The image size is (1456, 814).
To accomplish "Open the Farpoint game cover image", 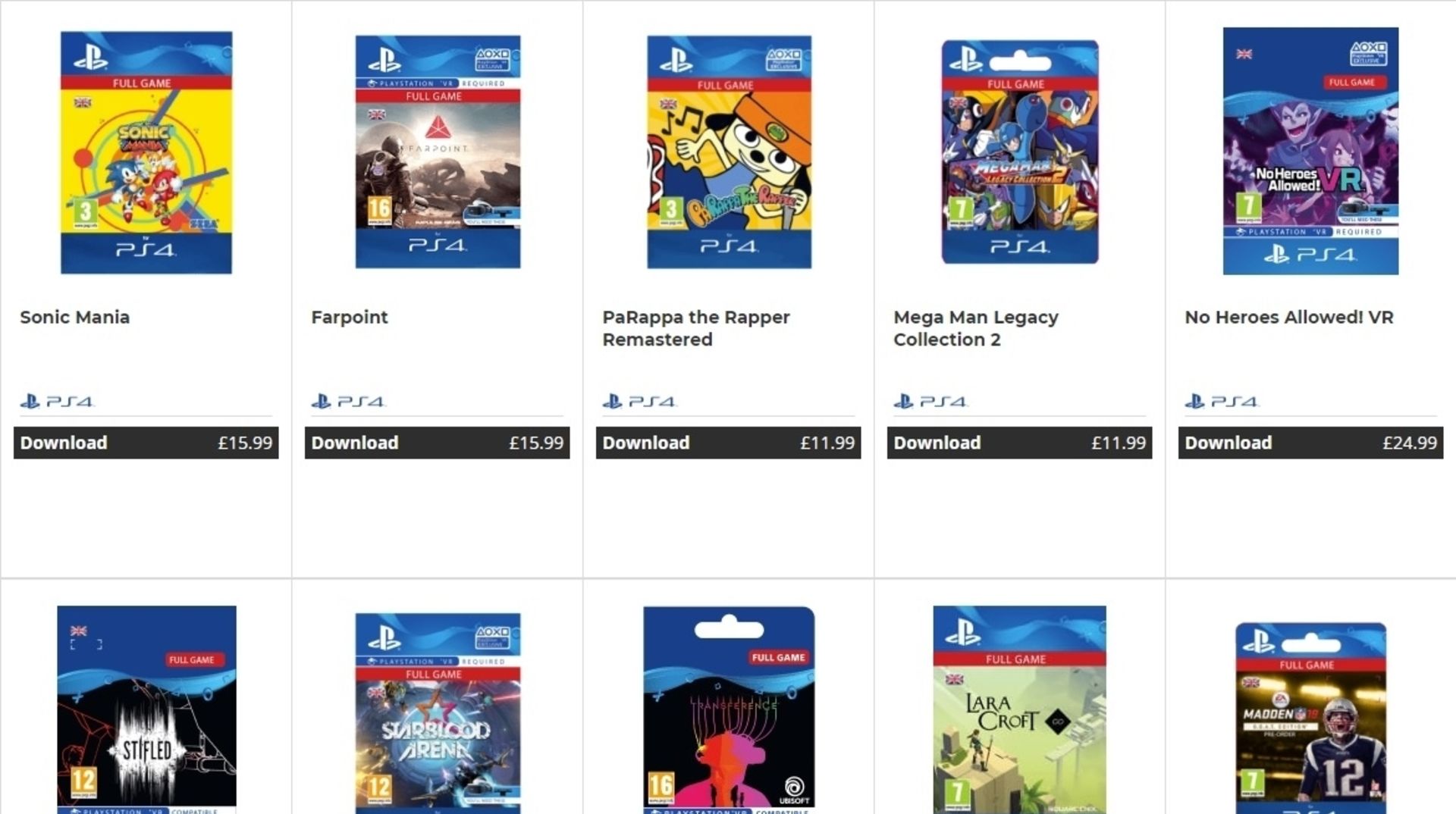I will click(x=438, y=152).
